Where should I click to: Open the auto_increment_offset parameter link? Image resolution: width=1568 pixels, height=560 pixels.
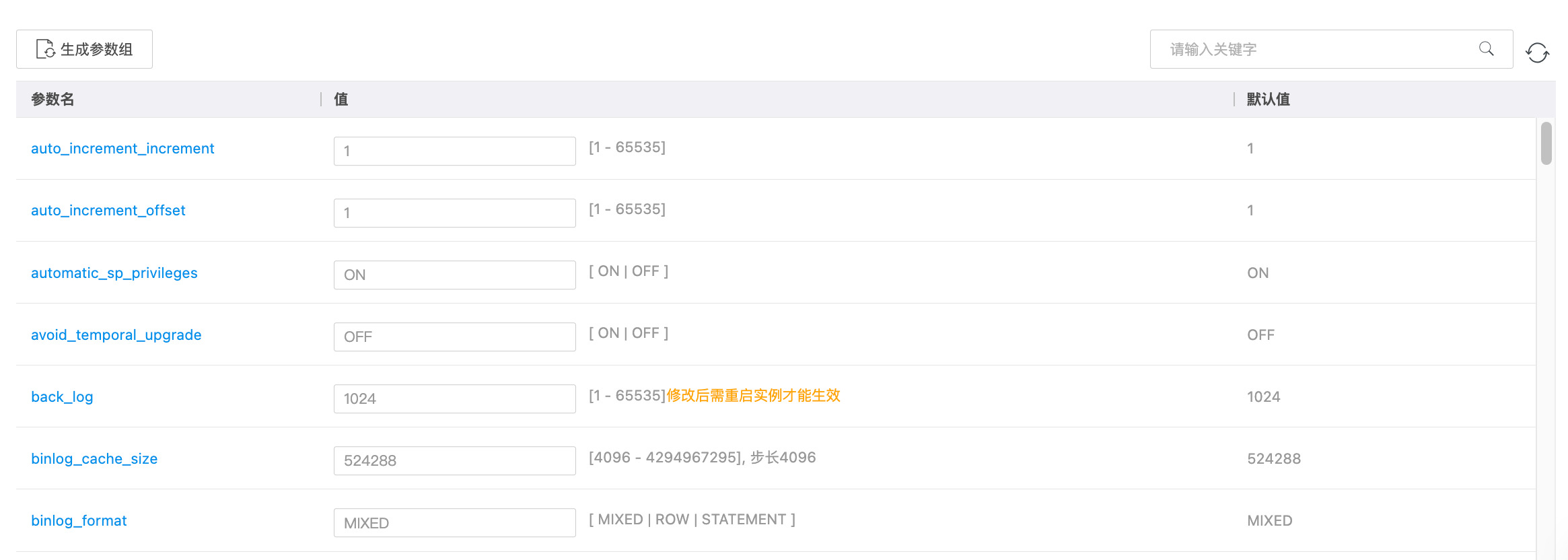[108, 211]
